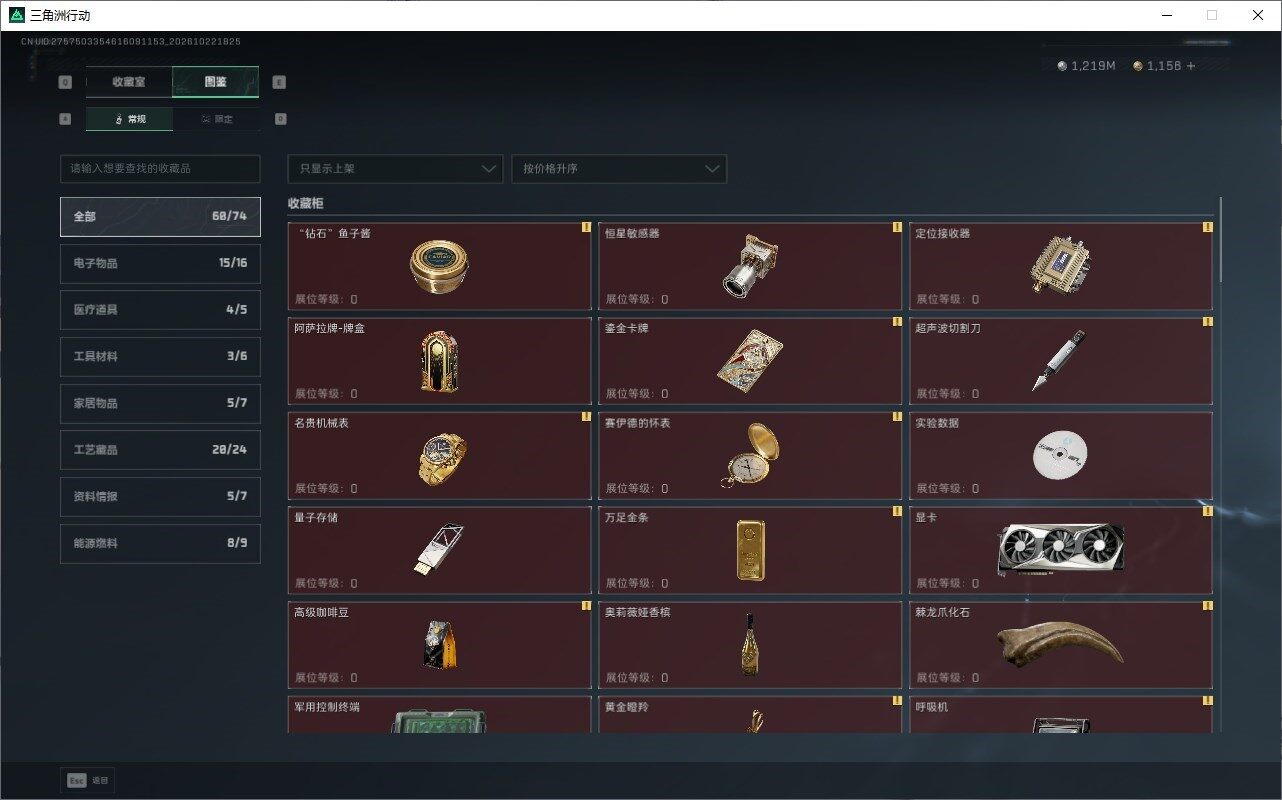
Task: Switch to the 图鉴 tab
Action: pyautogui.click(x=215, y=82)
